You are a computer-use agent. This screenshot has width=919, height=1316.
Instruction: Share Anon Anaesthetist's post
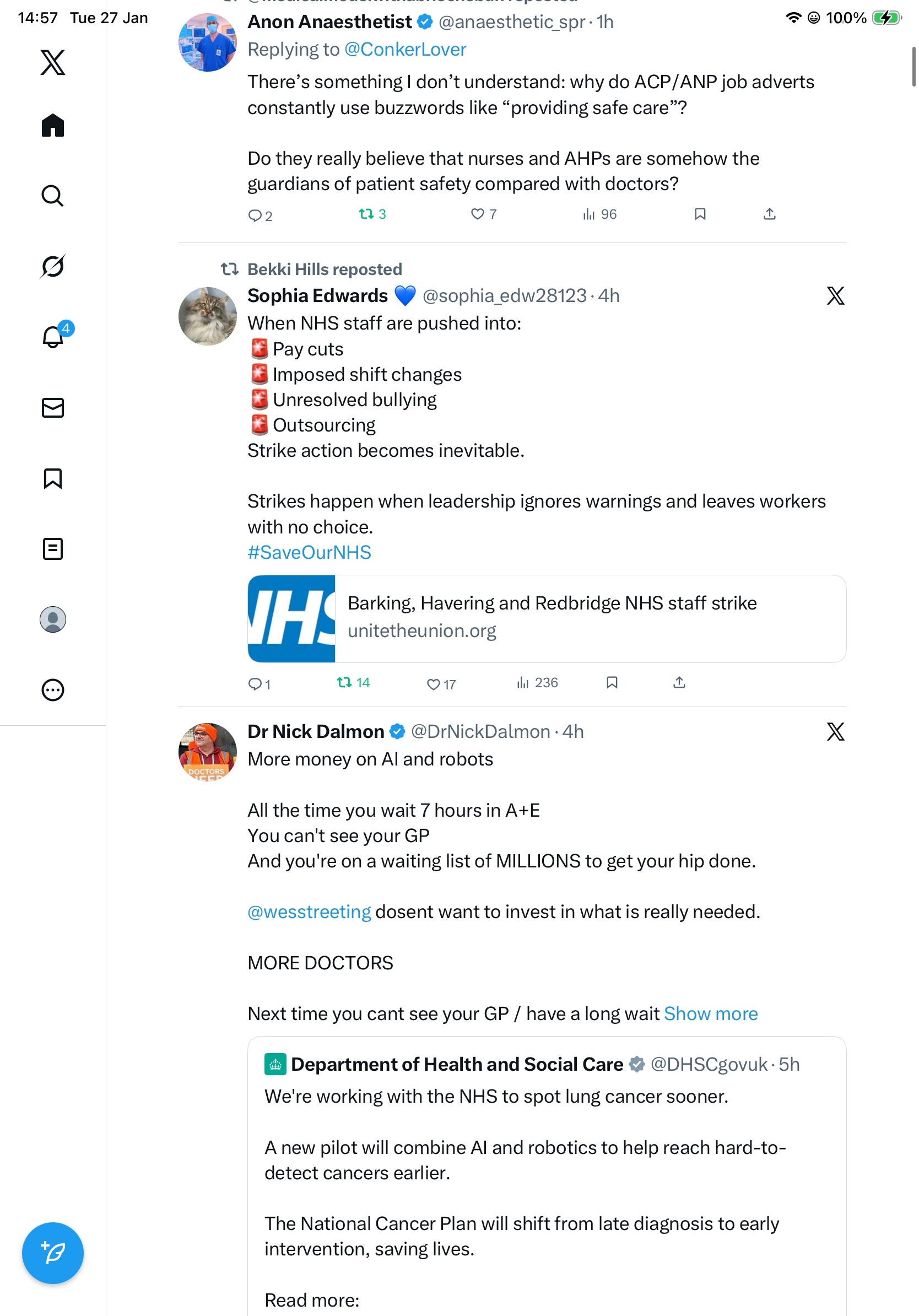(x=769, y=214)
